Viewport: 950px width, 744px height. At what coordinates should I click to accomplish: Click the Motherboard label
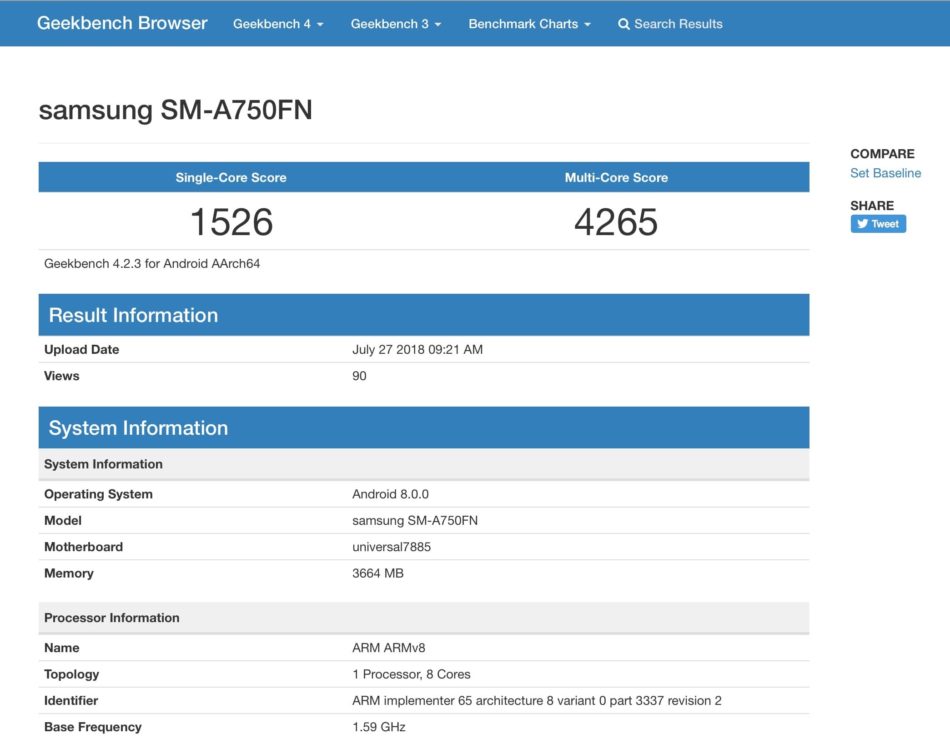(x=84, y=547)
